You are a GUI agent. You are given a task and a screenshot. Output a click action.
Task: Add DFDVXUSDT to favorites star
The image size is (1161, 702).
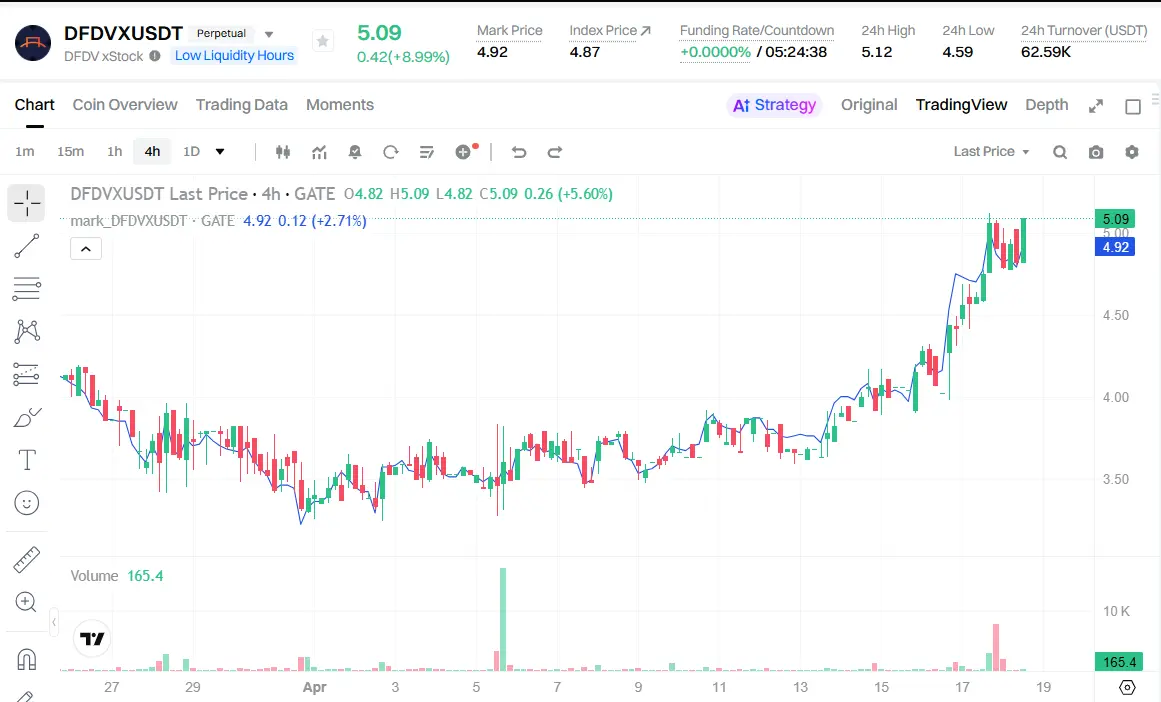coord(322,41)
